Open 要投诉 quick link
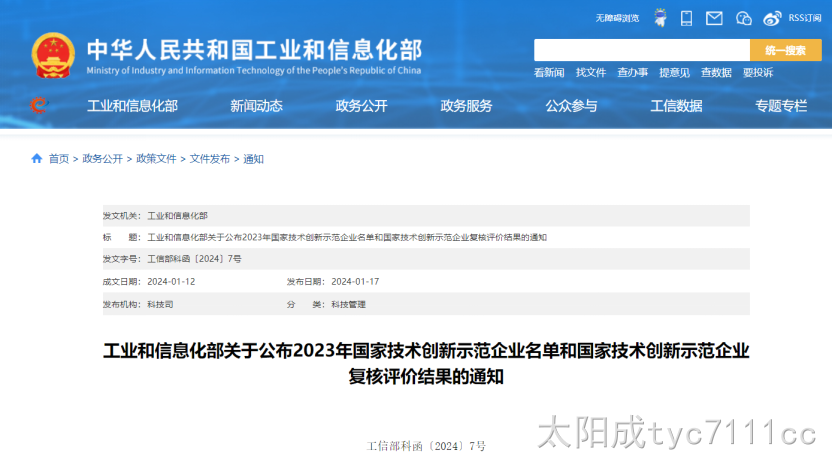The width and height of the screenshot is (833, 463). pyautogui.click(x=758, y=73)
